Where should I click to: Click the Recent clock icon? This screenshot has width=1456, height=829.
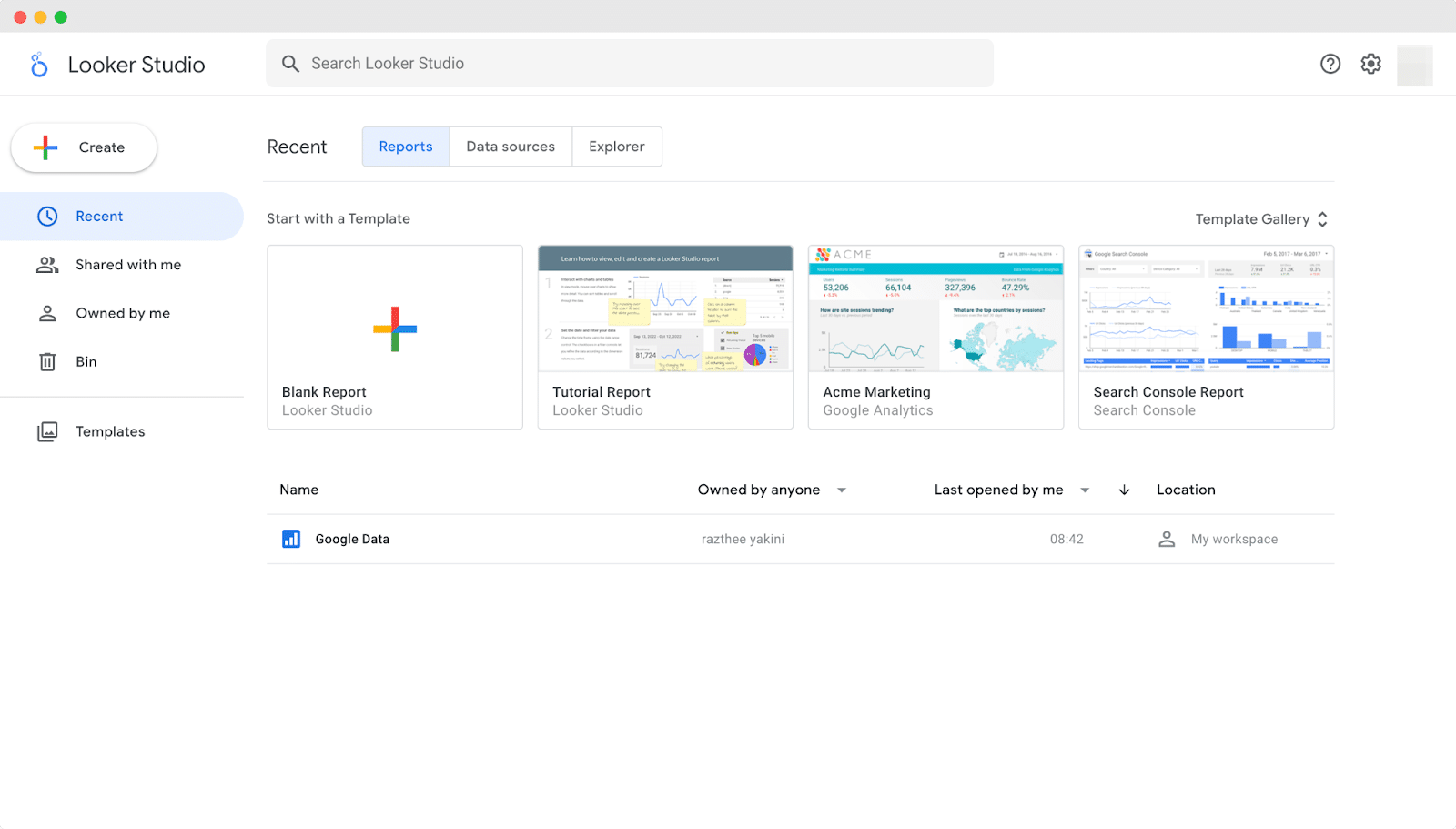click(x=47, y=217)
